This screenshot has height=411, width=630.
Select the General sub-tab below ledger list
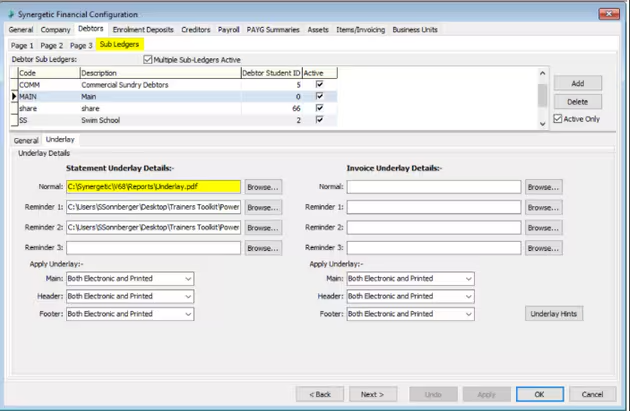25,140
